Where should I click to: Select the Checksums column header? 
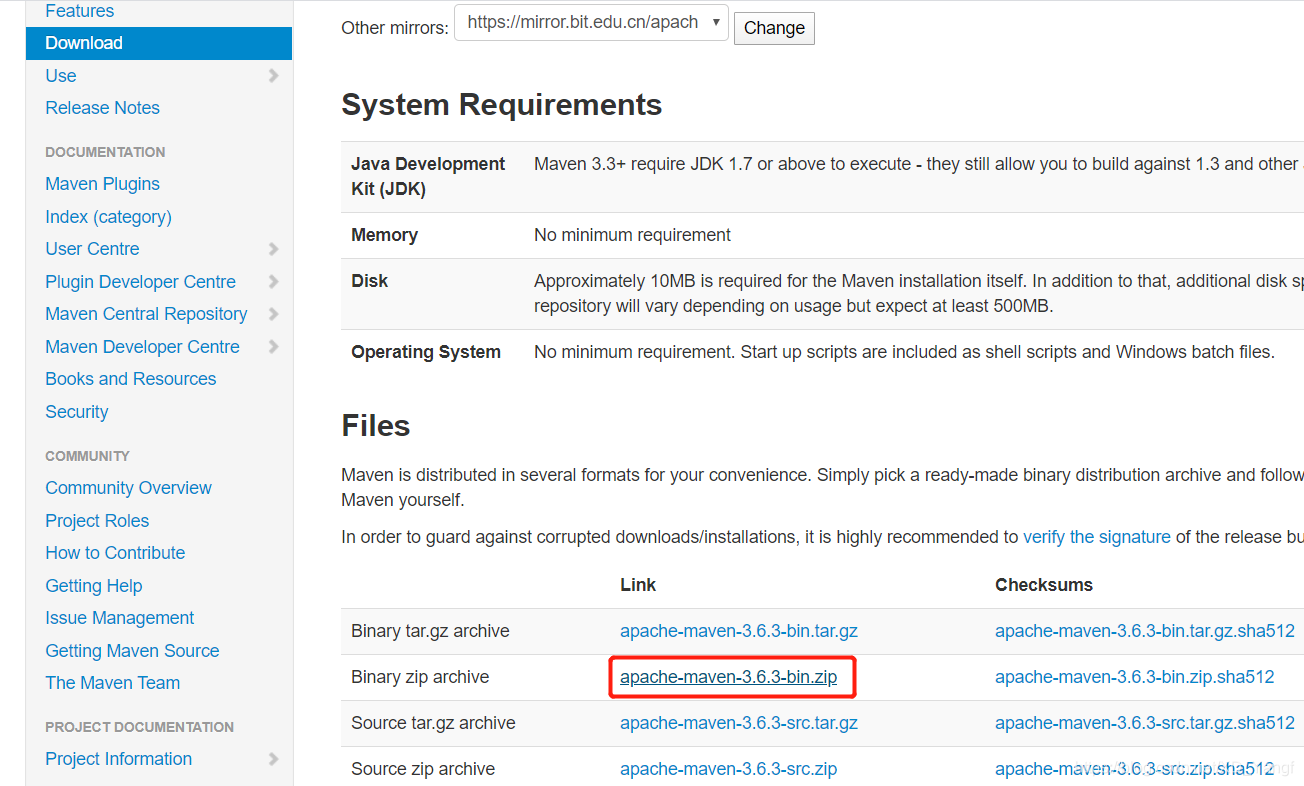(1044, 585)
